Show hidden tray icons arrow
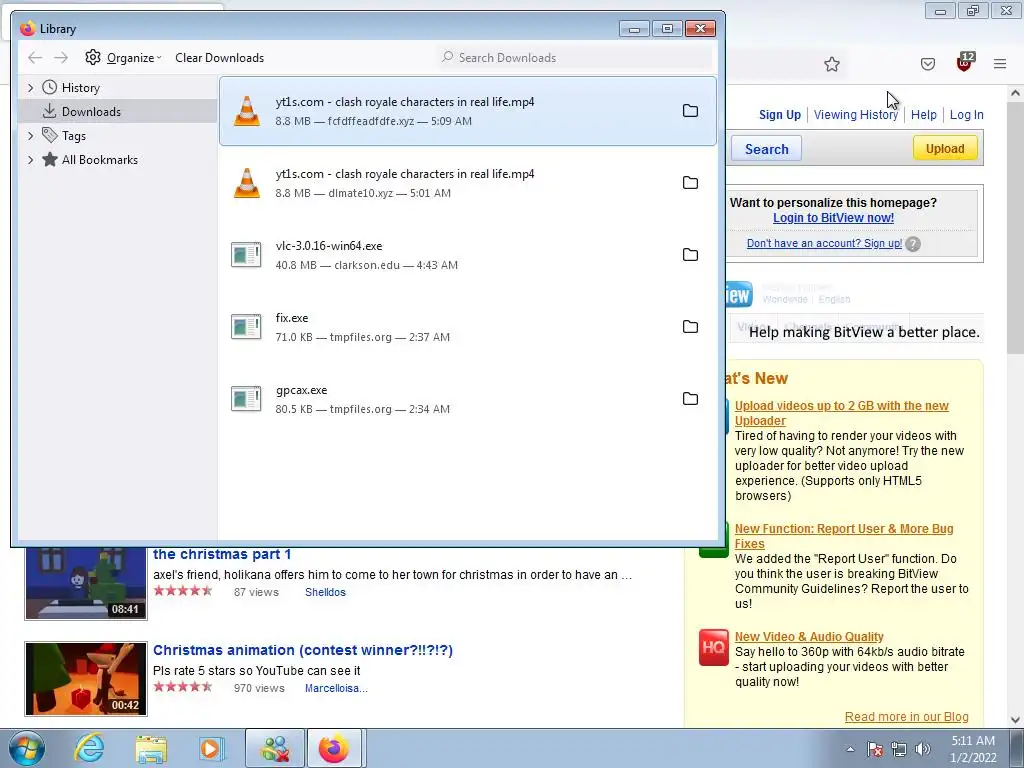 point(850,749)
